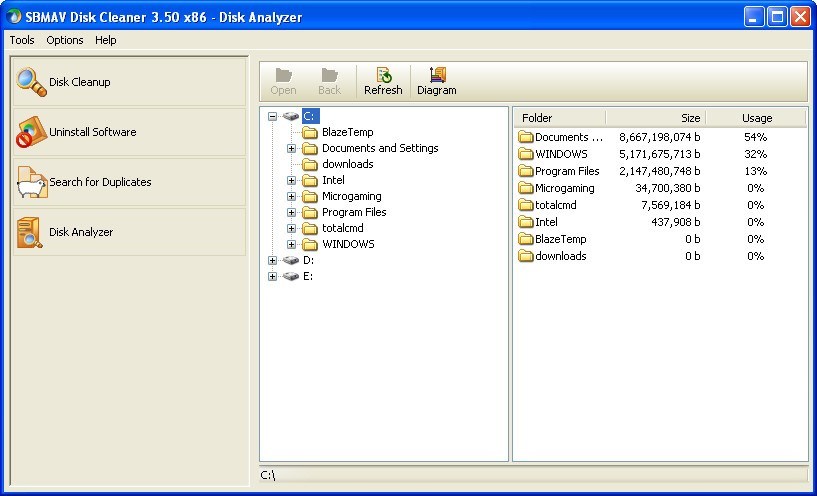Expand the Intel tree node
This screenshot has height=496, width=817.
pyautogui.click(x=291, y=180)
